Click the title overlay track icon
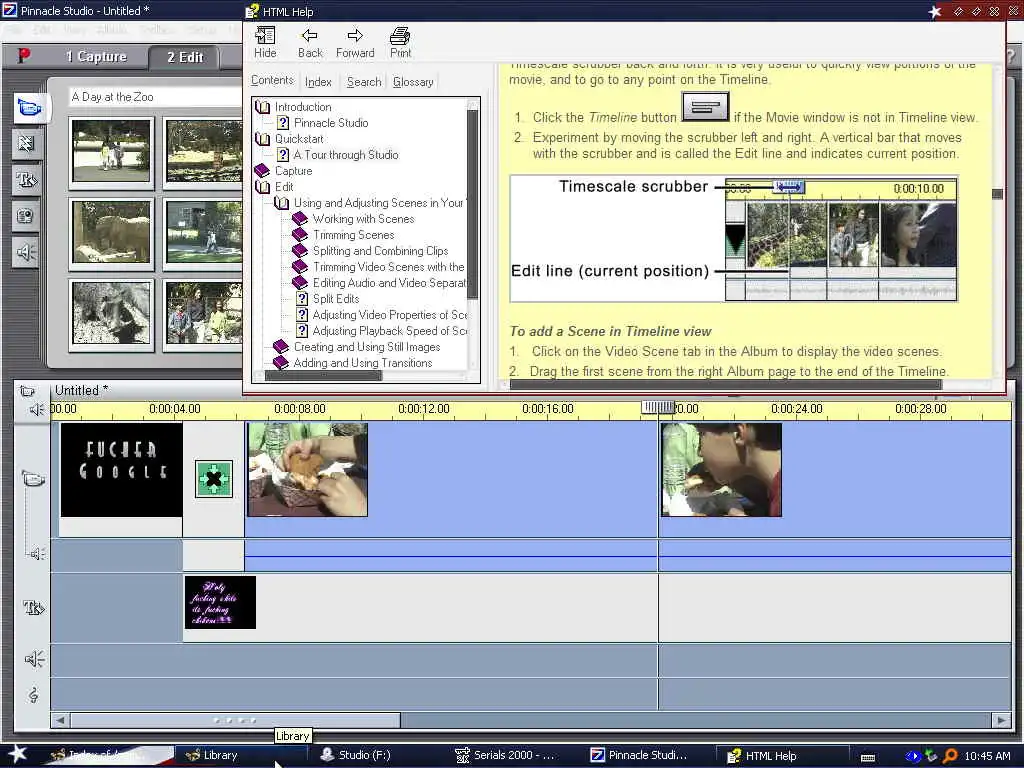 click(x=33, y=608)
